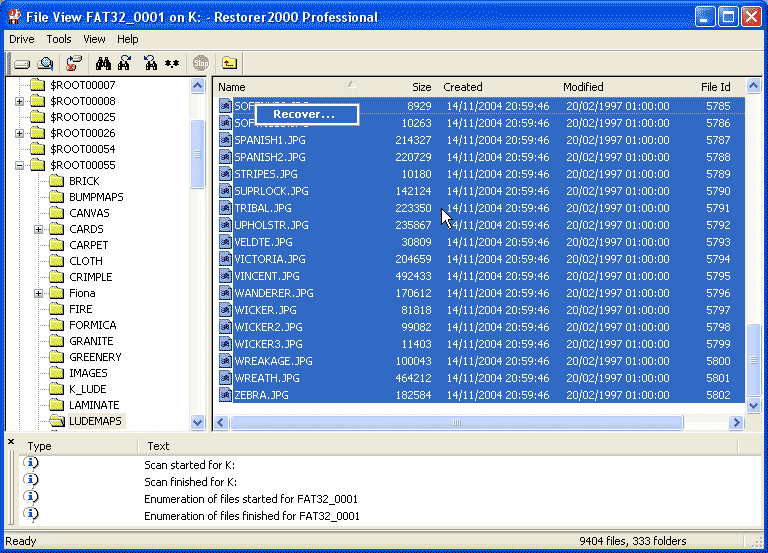Click the file icon beside VINCENT.JPG

pyautogui.click(x=225, y=276)
